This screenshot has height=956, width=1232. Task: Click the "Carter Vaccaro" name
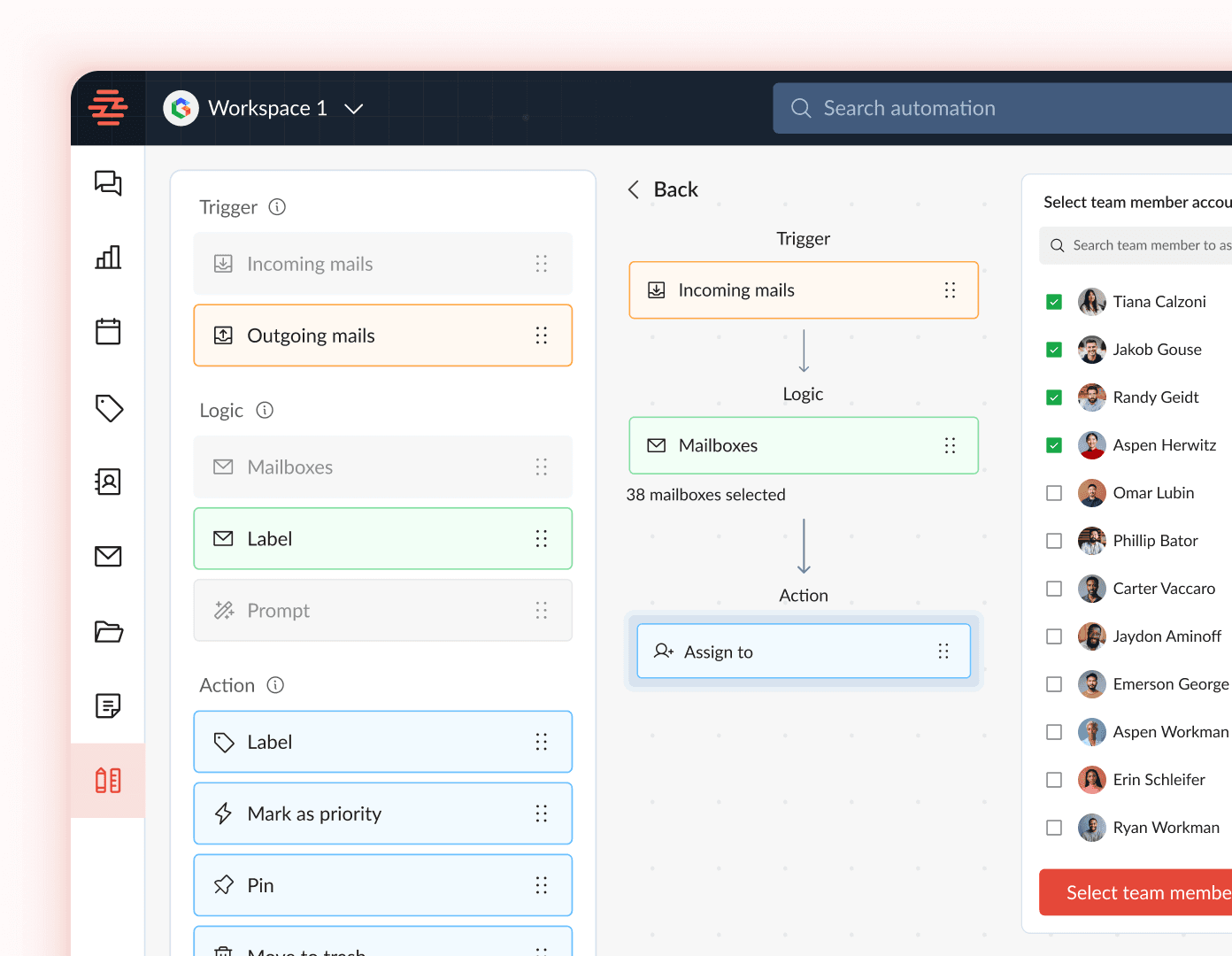click(x=1164, y=589)
